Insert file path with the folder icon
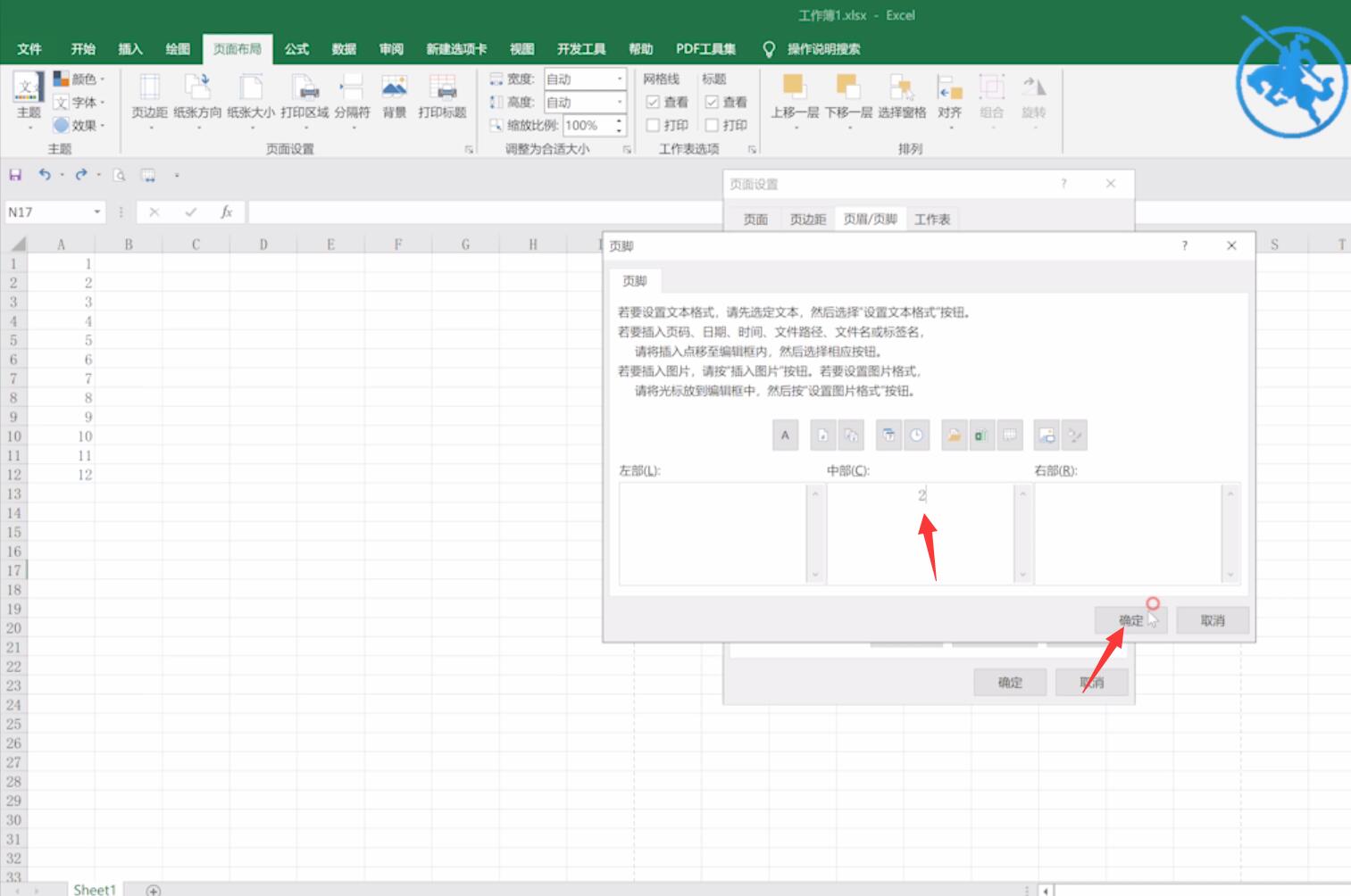The image size is (1351, 896). coord(954,436)
